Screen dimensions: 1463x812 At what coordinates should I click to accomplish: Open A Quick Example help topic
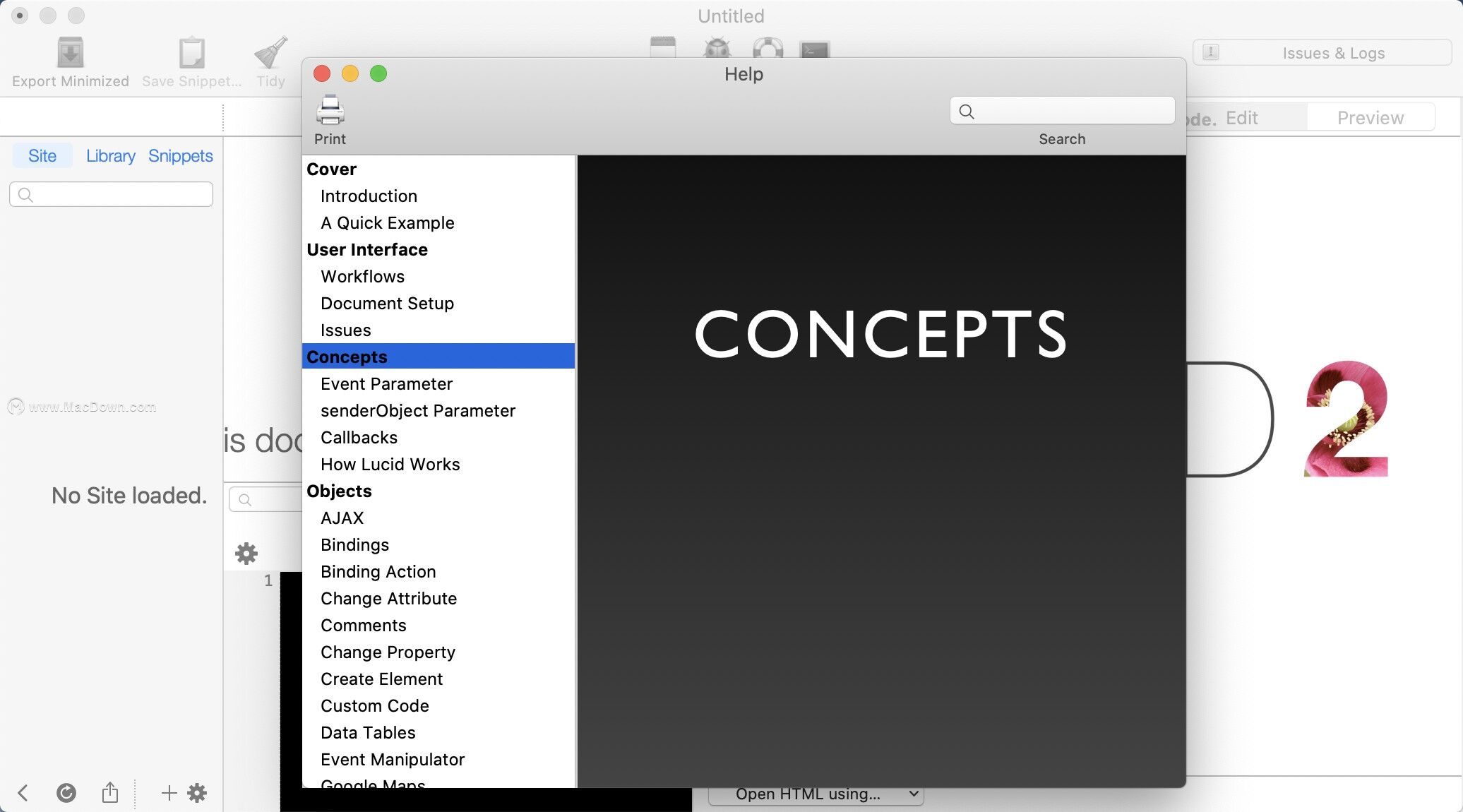[x=387, y=222]
